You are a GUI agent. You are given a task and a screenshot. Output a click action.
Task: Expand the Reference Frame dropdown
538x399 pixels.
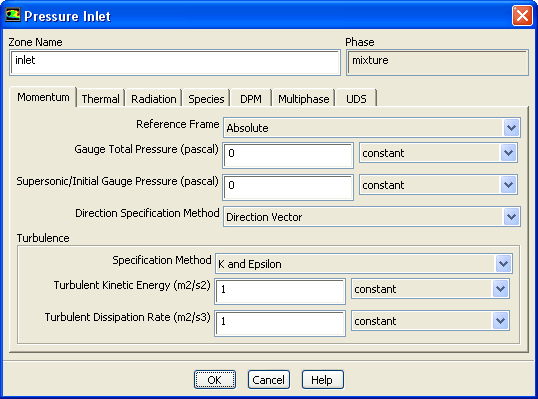372,128
